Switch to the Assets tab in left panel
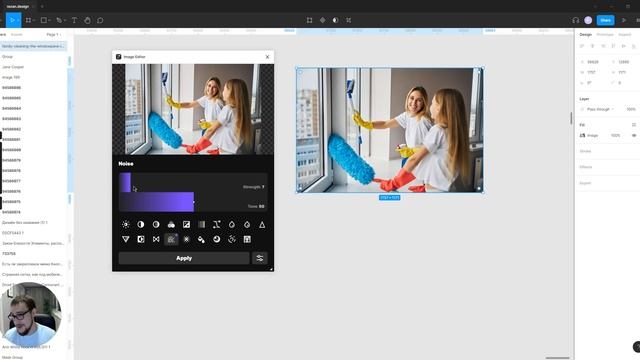 tap(17, 35)
